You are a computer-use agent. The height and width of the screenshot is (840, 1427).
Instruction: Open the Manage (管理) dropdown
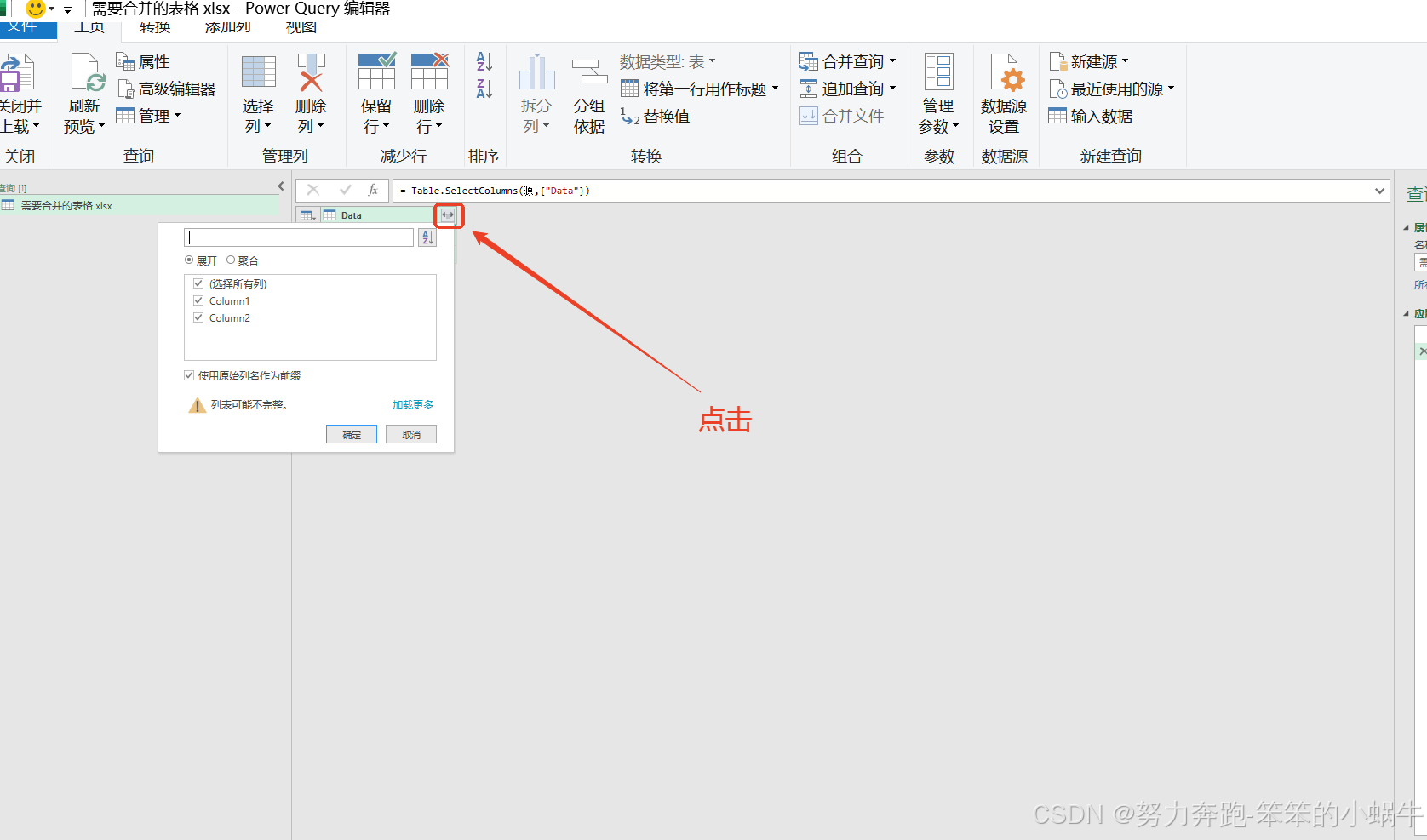pos(148,116)
